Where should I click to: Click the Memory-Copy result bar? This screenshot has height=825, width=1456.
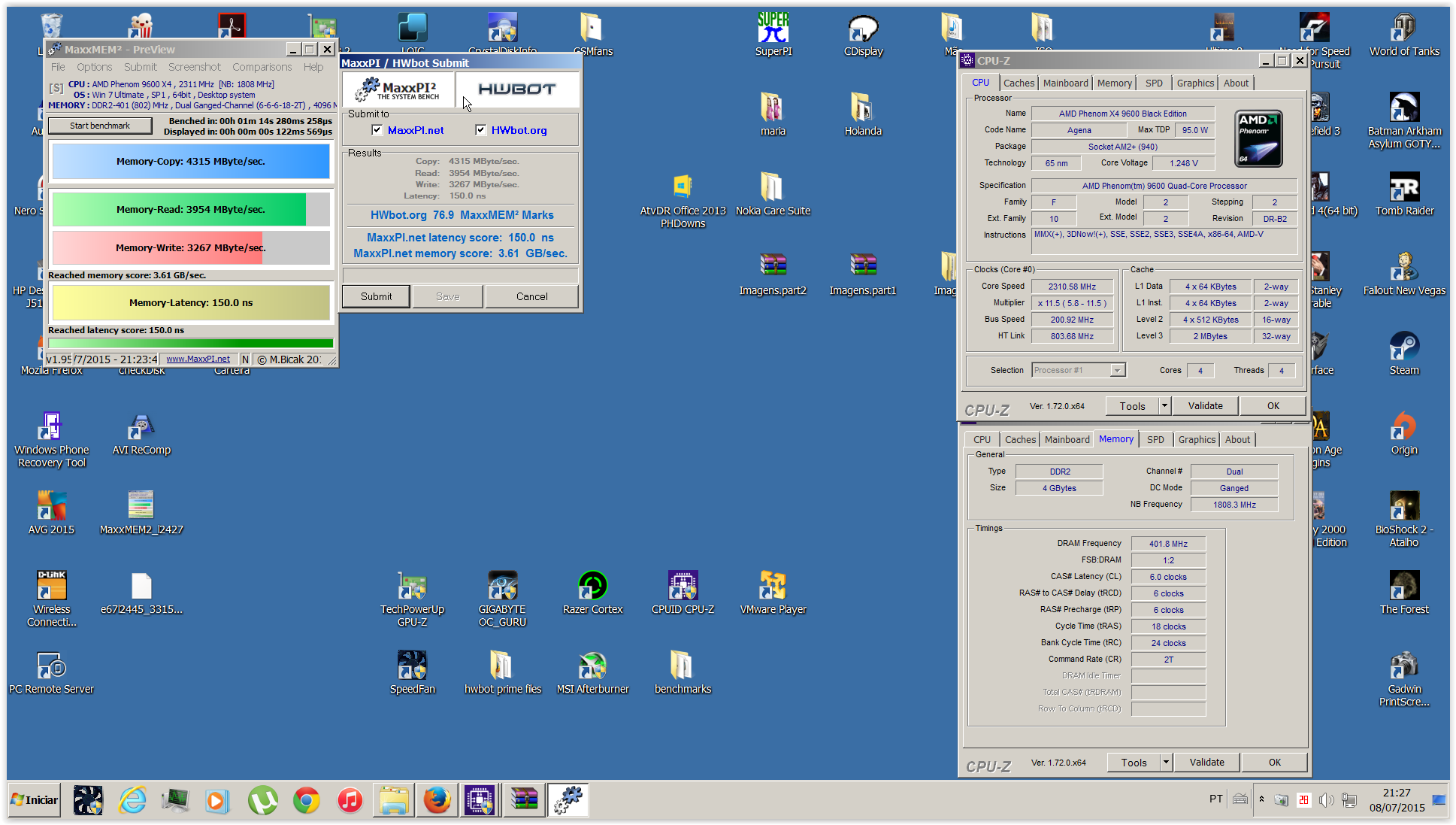tap(190, 162)
